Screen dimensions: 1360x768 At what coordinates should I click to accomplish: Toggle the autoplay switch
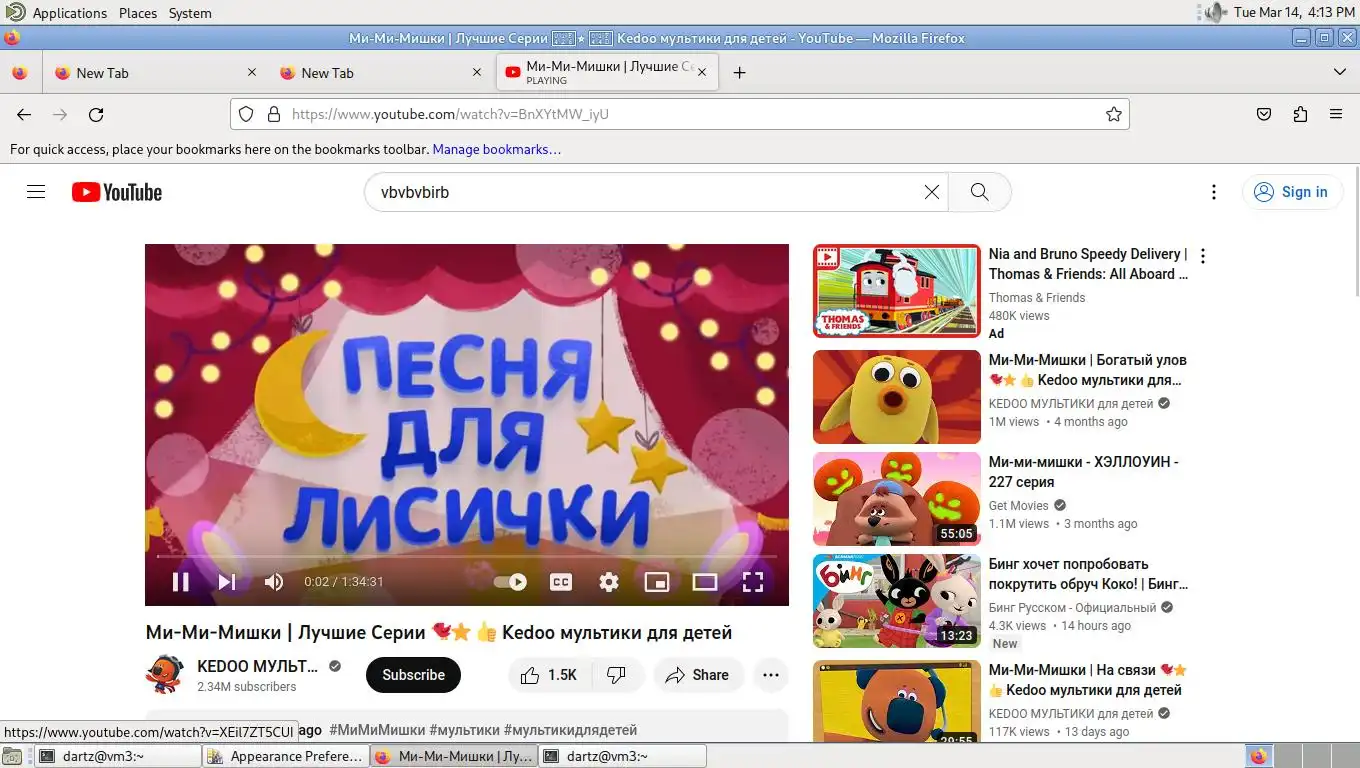(x=511, y=582)
